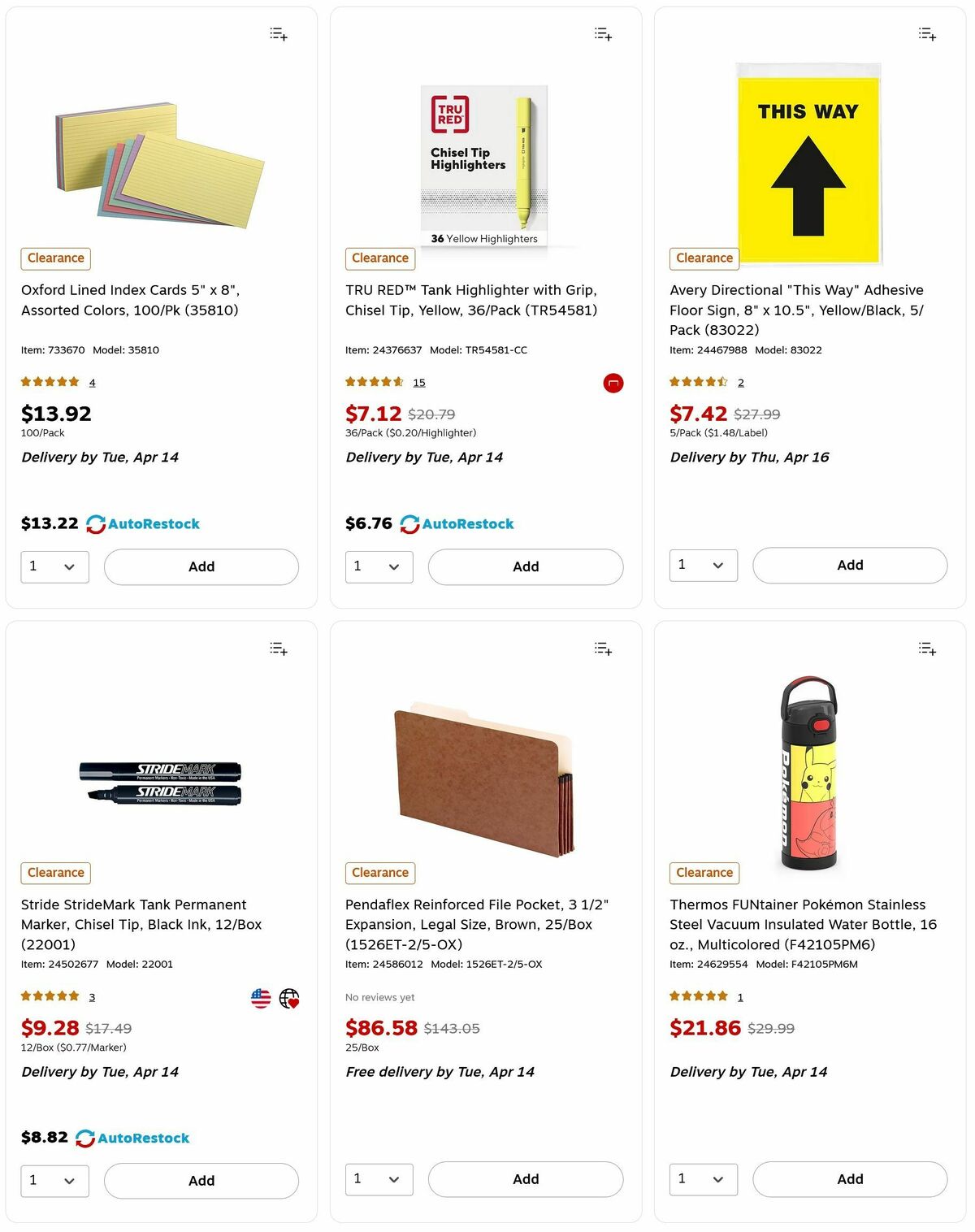Click the AutoRestock icon under the index cards price
Image resolution: width=975 pixels, height=1232 pixels.
coord(95,524)
